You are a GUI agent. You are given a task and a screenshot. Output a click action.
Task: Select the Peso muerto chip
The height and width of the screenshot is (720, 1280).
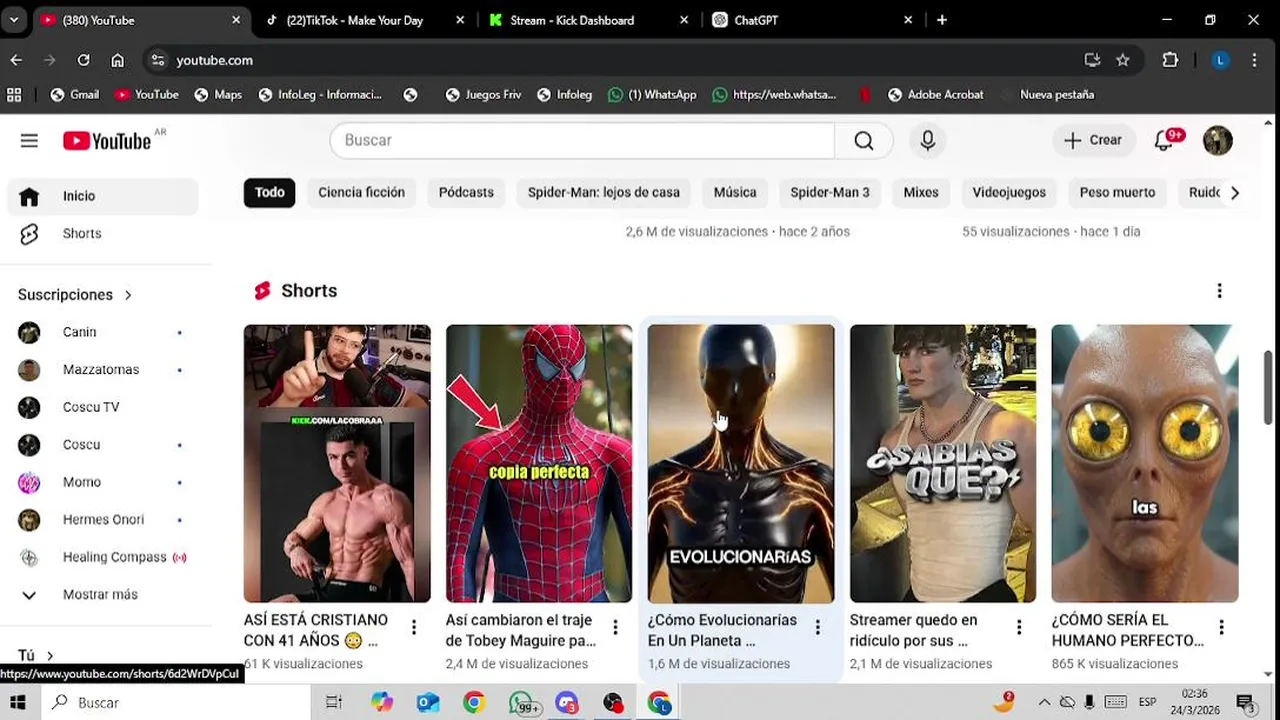1117,192
